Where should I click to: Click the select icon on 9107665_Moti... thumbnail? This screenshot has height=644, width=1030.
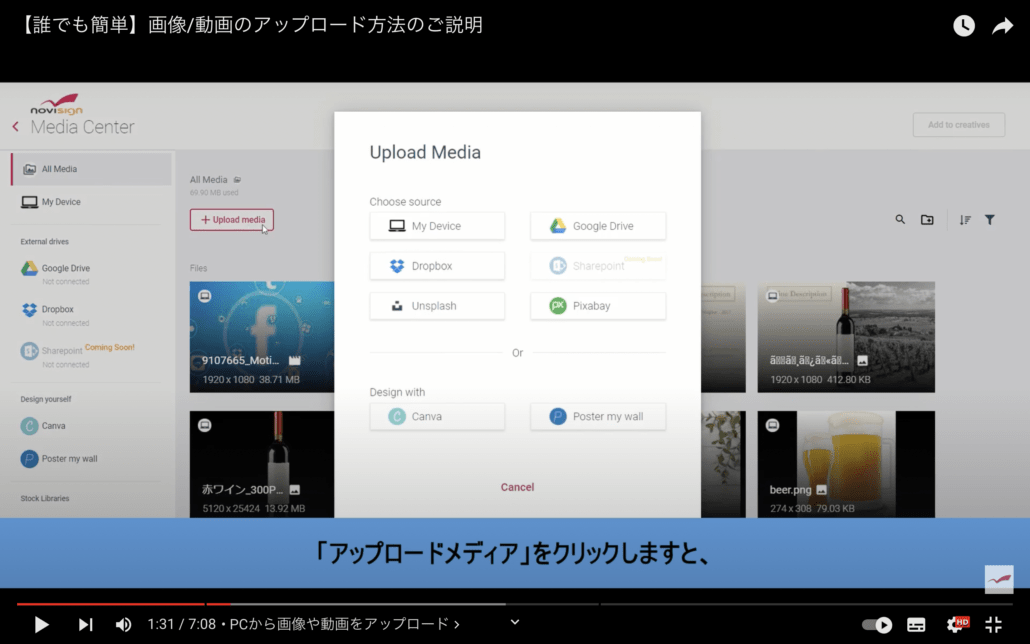click(x=205, y=296)
